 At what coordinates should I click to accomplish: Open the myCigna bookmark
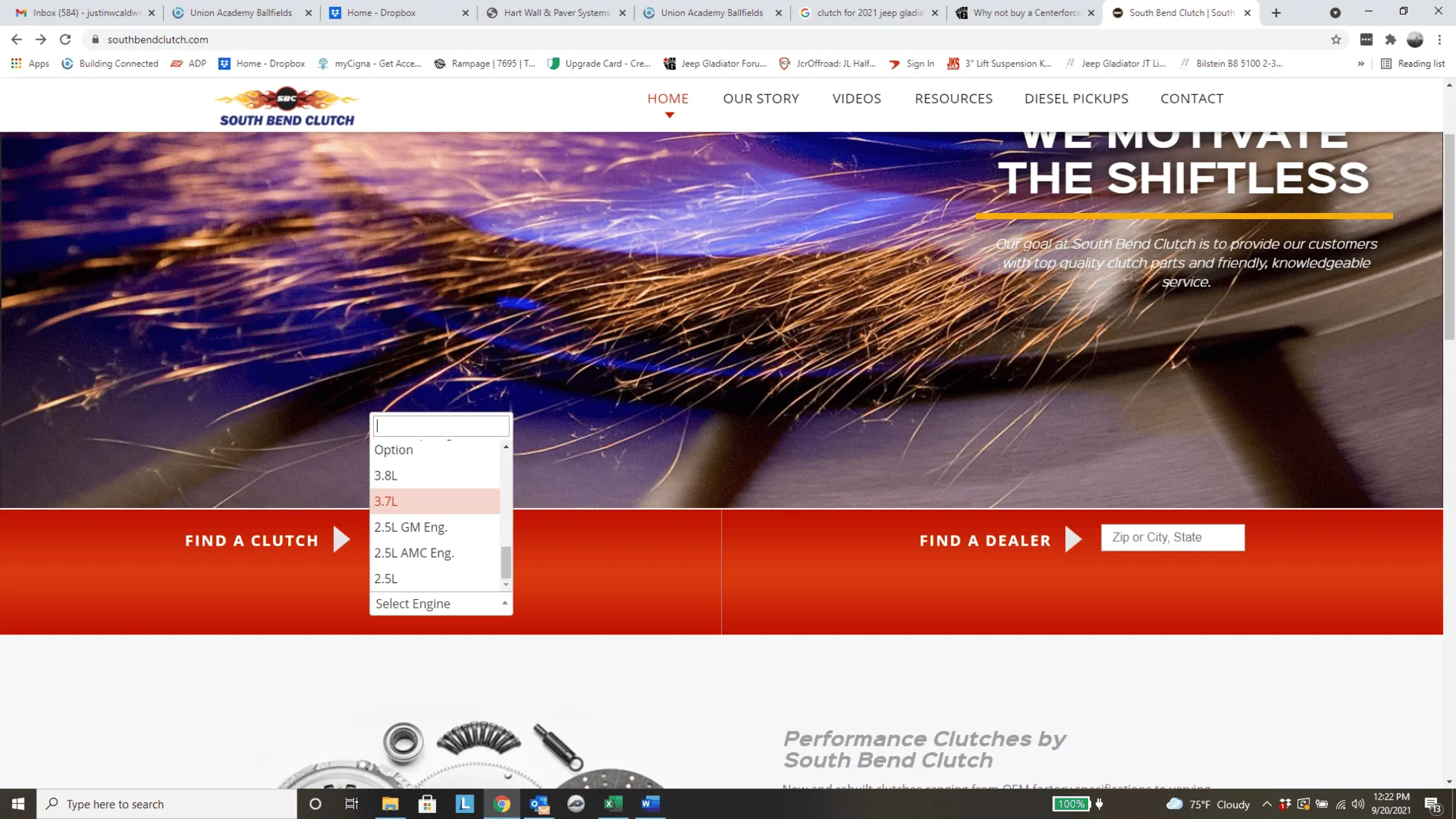click(x=369, y=64)
